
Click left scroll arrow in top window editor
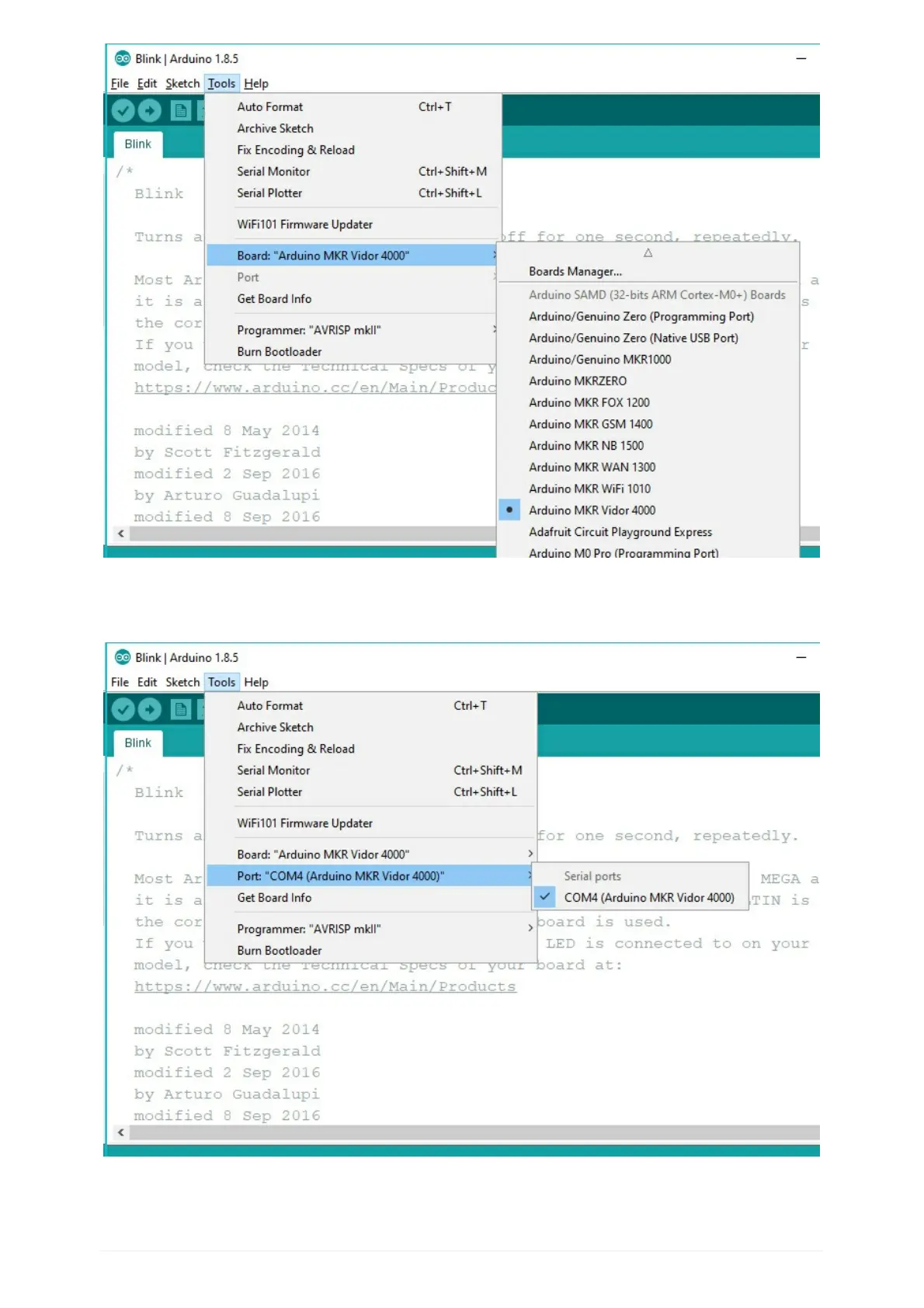pyautogui.click(x=120, y=534)
